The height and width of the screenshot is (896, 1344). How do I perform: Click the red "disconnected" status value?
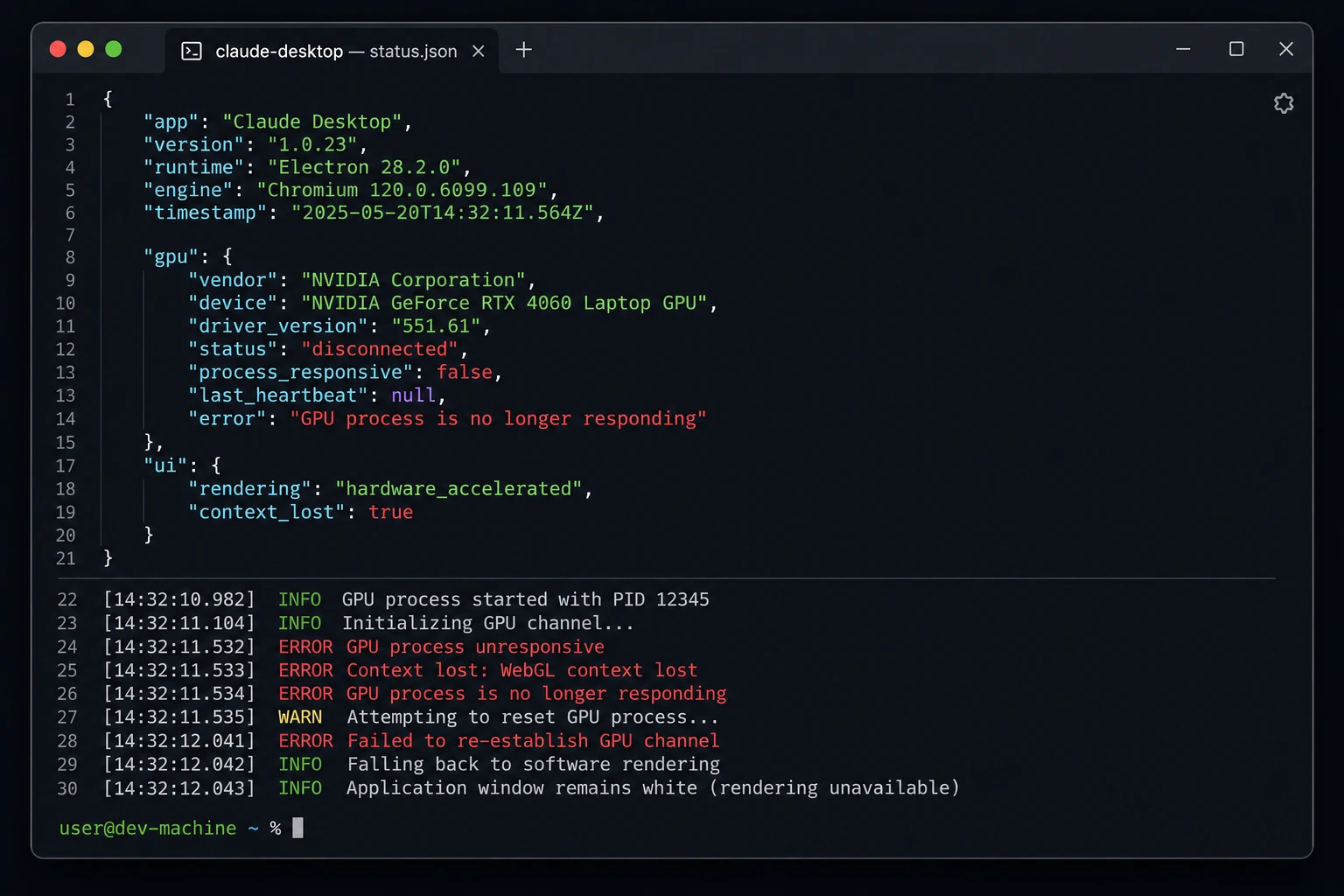point(379,349)
